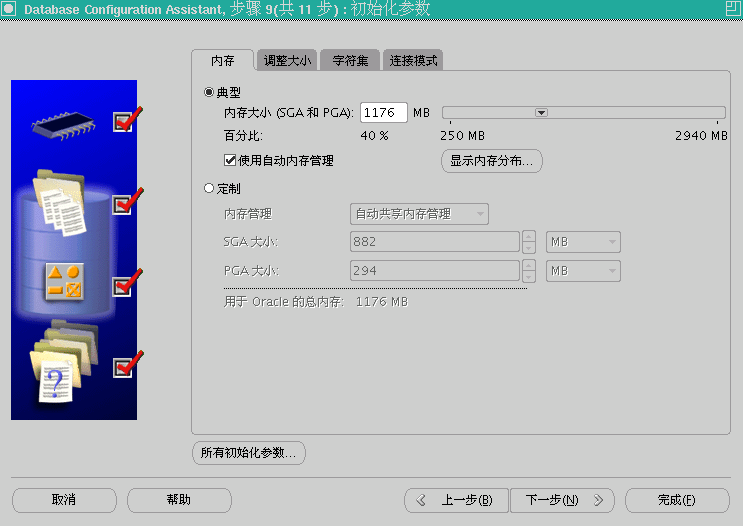The width and height of the screenshot is (743, 526).
Task: Click the red checkmark beside the shapes icon
Action: tap(128, 283)
